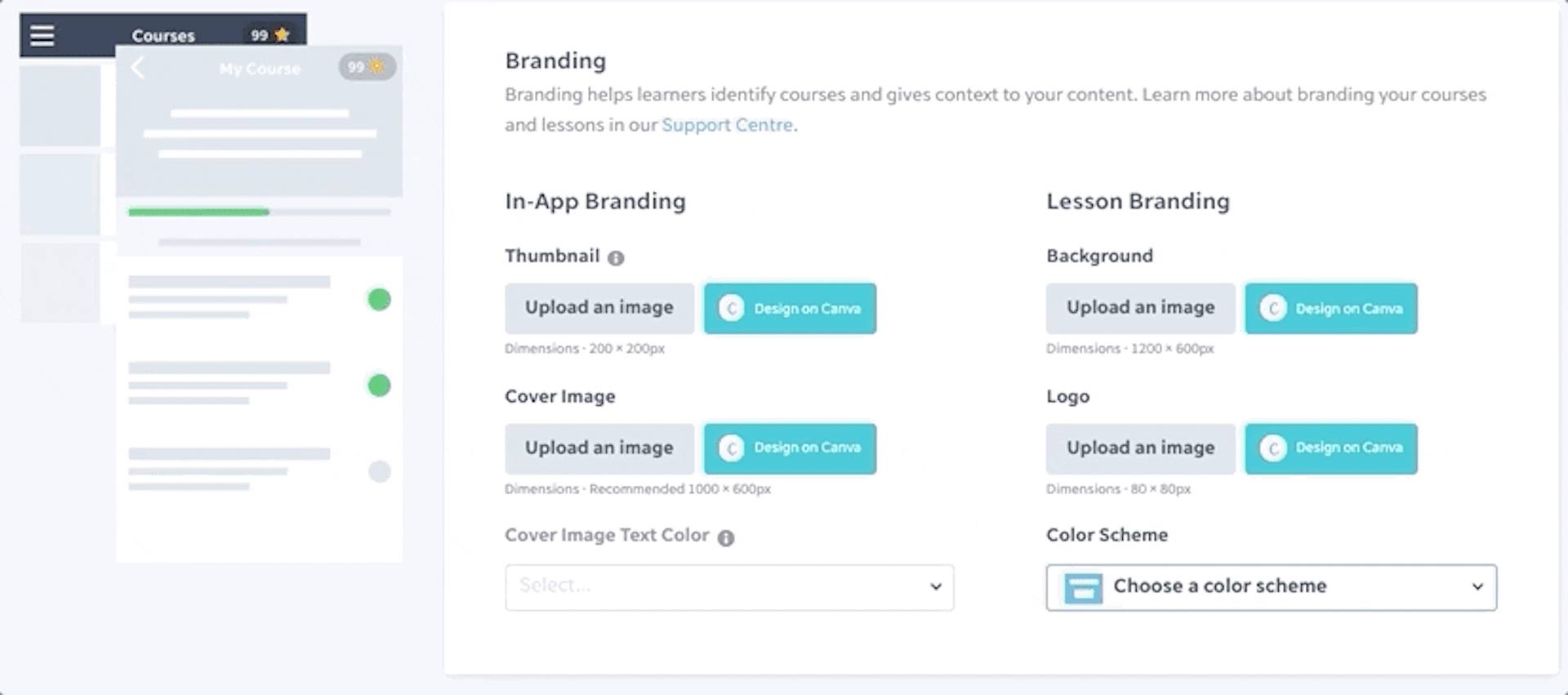The height and width of the screenshot is (695, 1568).
Task: Click the first green lesson completion circle
Action: coord(379,300)
